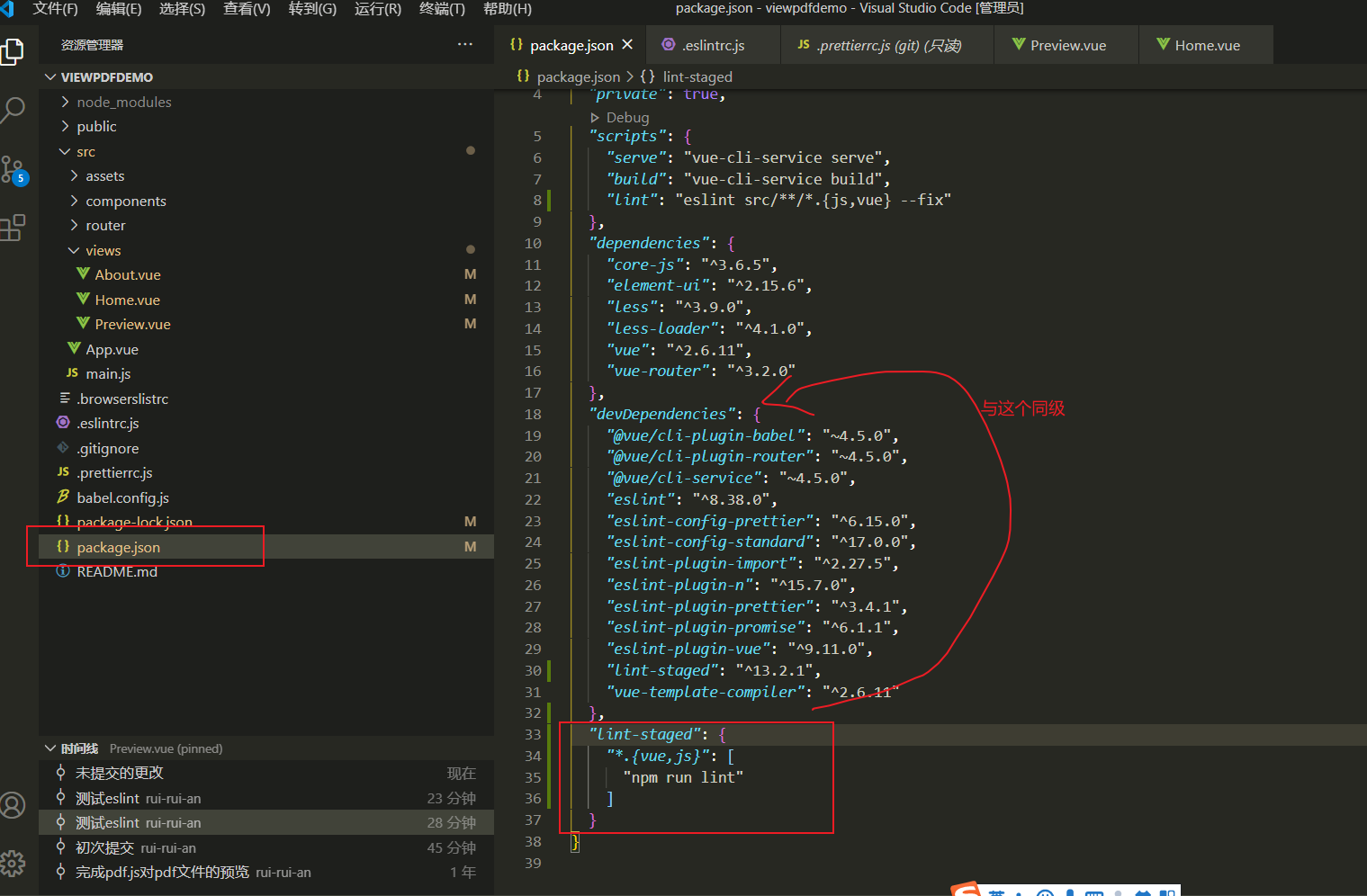Select the package.json editor tab
1367x896 pixels.
[571, 45]
